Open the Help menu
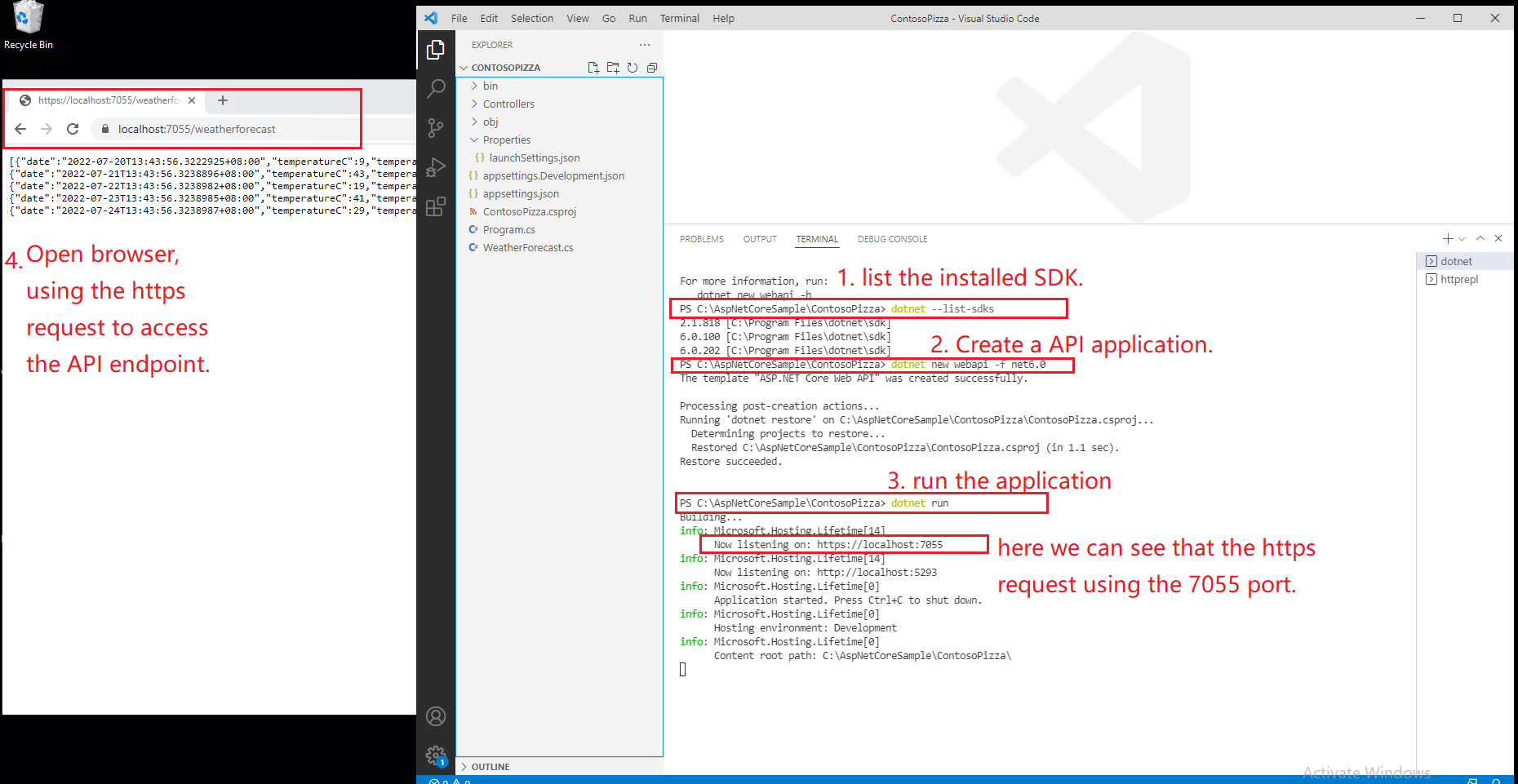The image size is (1518, 784). tap(723, 18)
